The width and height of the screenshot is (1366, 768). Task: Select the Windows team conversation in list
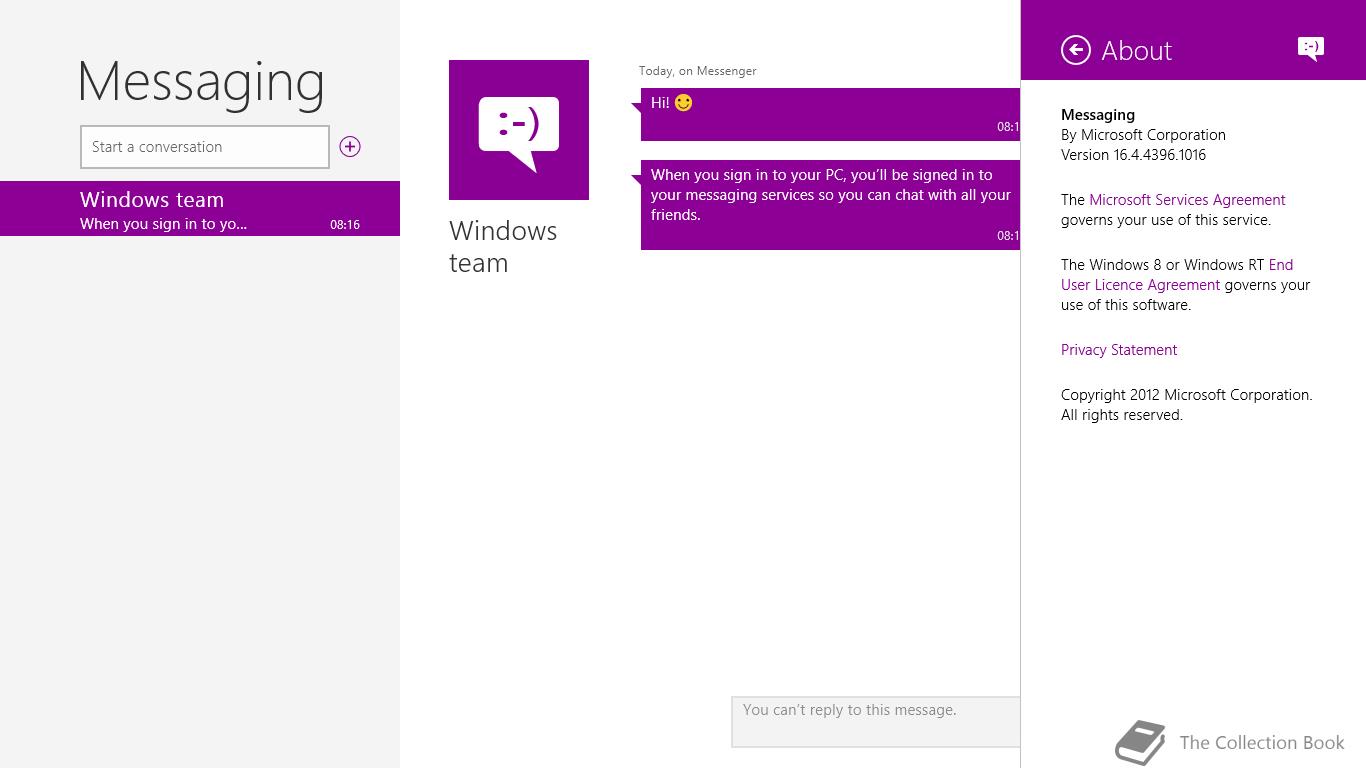tap(200, 209)
